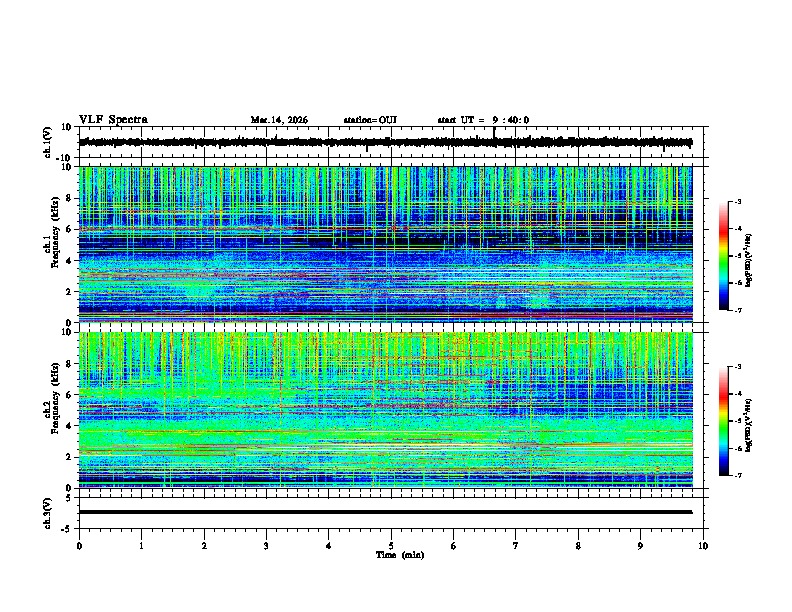Click the ch.2 color bar log(PSD) unit label
The image size is (792, 612).
(x=749, y=425)
